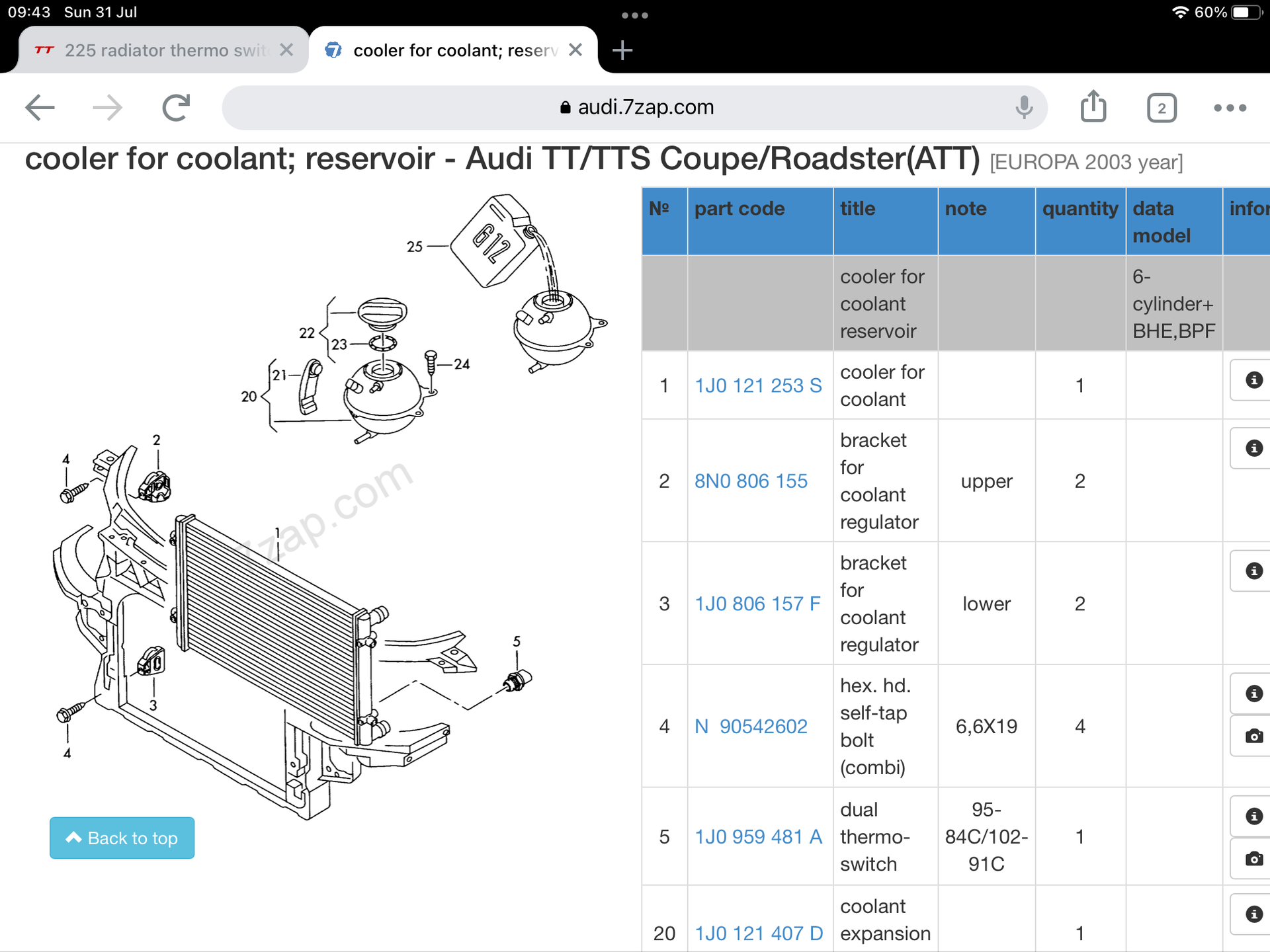Open part code 1J0 121 407 D link

click(759, 933)
